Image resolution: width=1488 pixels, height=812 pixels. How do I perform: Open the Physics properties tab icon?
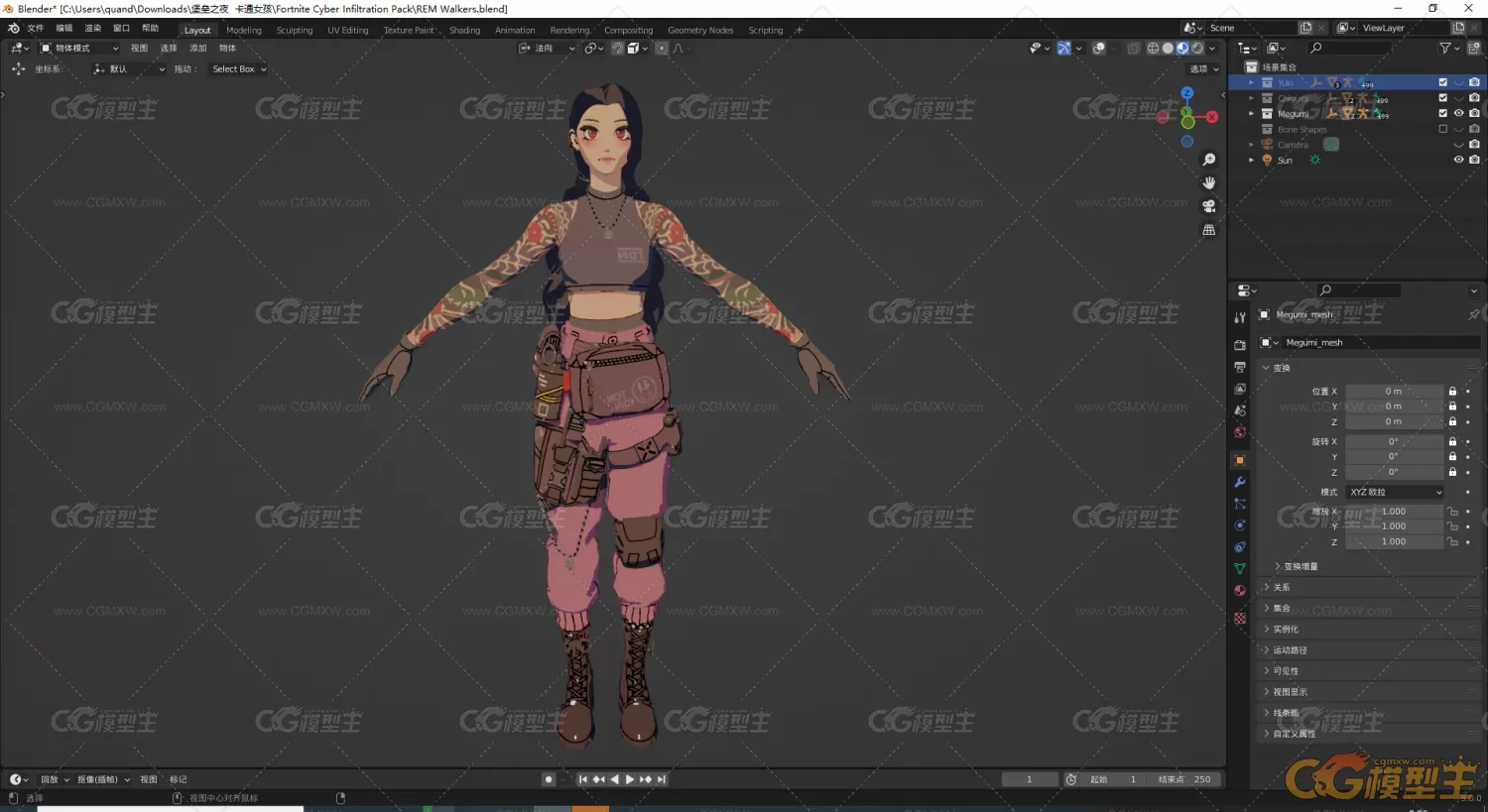(1240, 525)
